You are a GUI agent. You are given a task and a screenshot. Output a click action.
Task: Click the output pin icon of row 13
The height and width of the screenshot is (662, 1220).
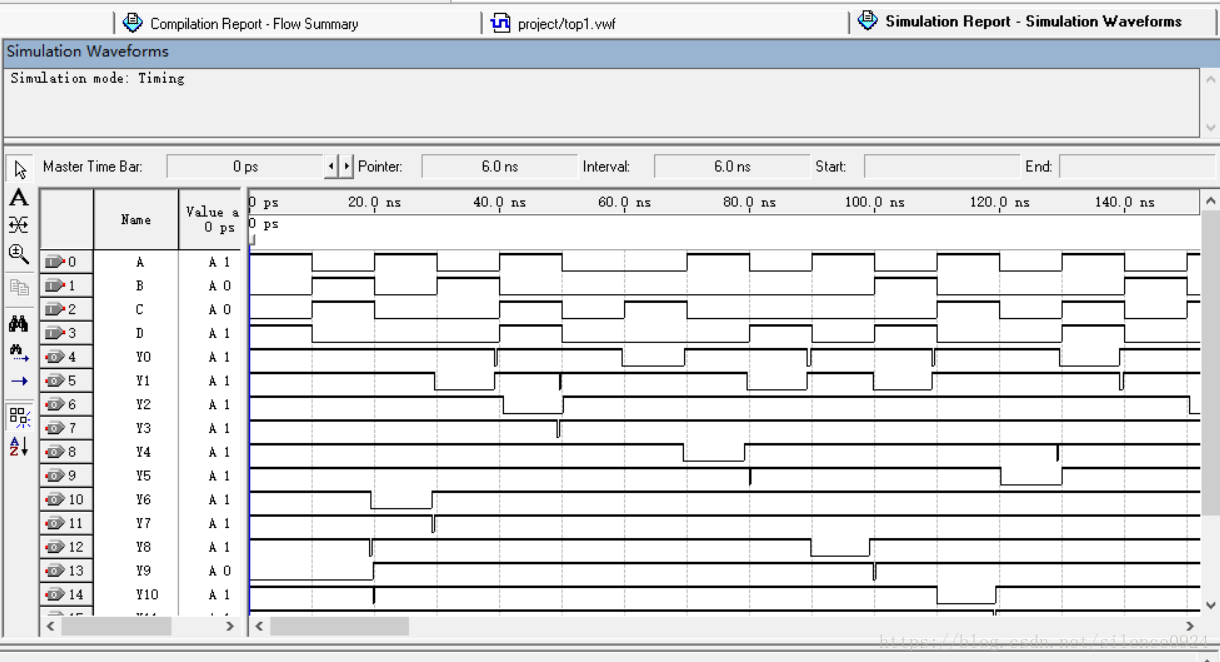pos(55,571)
